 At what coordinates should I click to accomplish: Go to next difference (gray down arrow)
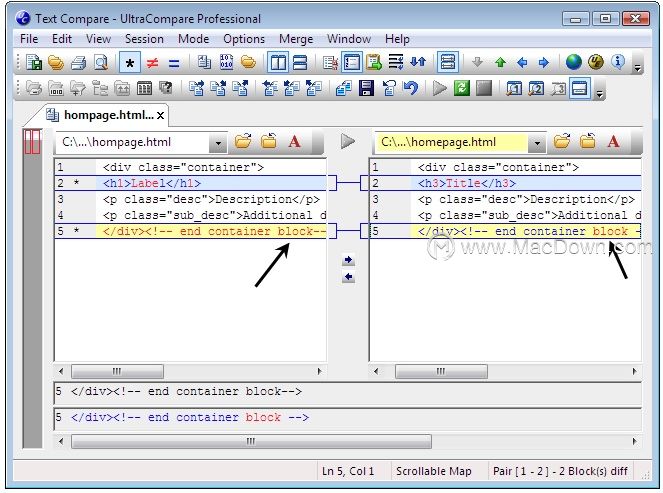point(478,63)
